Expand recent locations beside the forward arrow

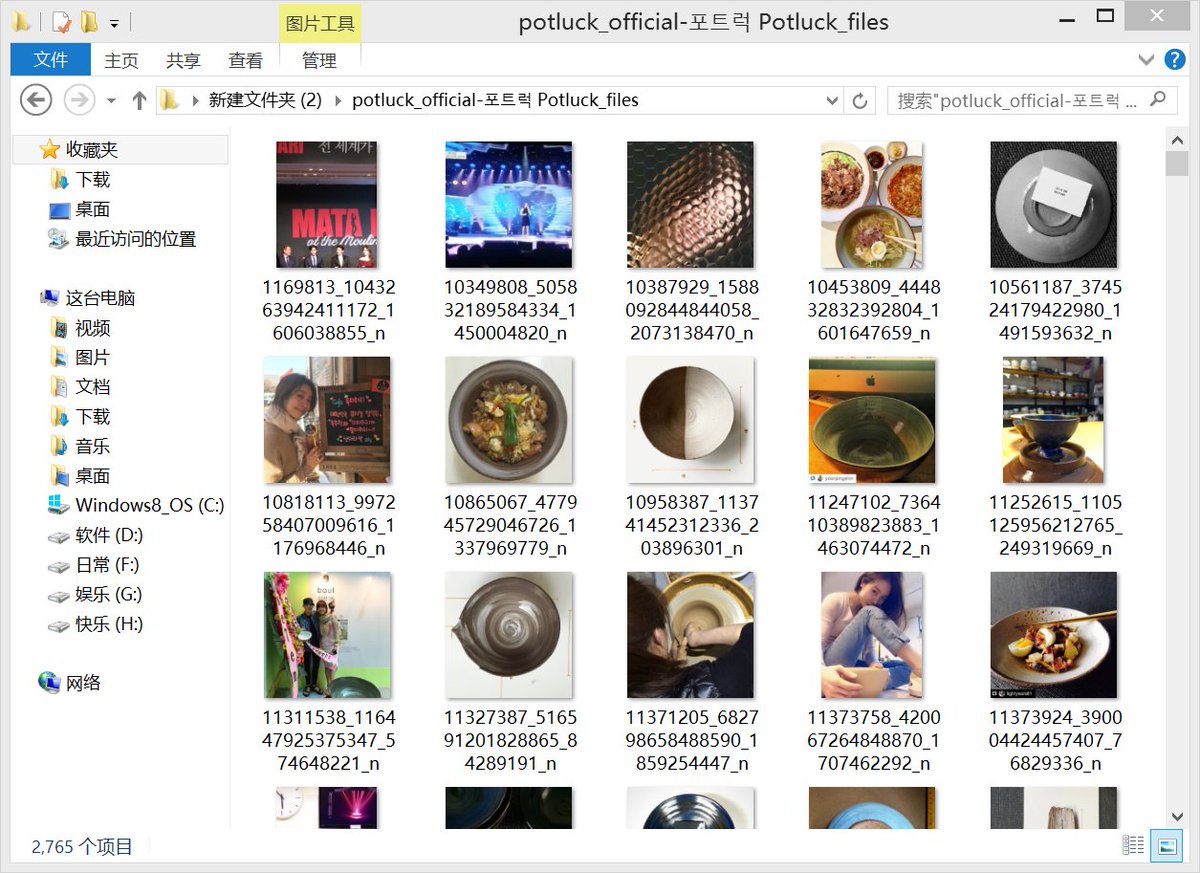point(110,100)
